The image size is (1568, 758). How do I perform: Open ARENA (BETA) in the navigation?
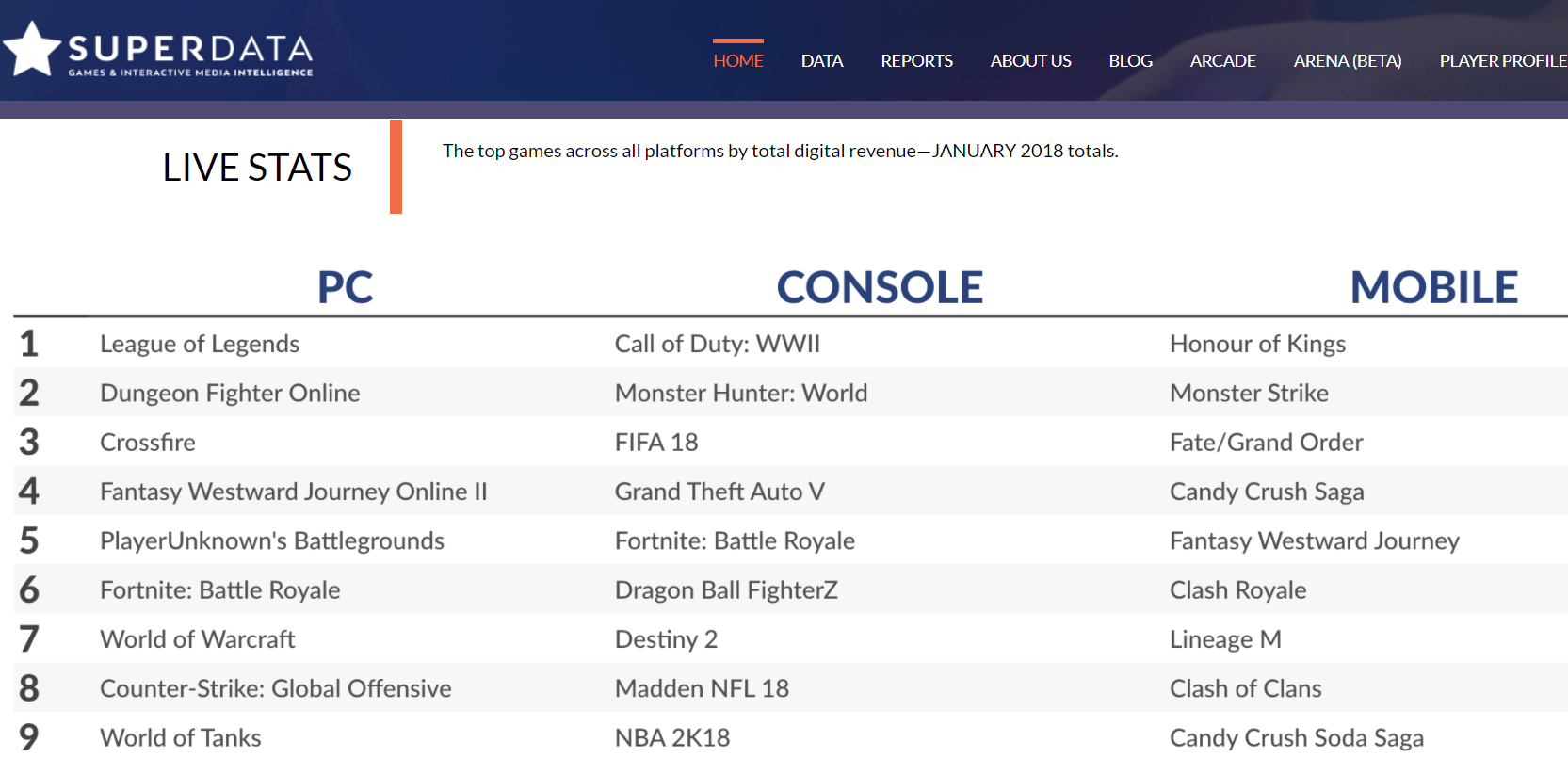(x=1348, y=60)
